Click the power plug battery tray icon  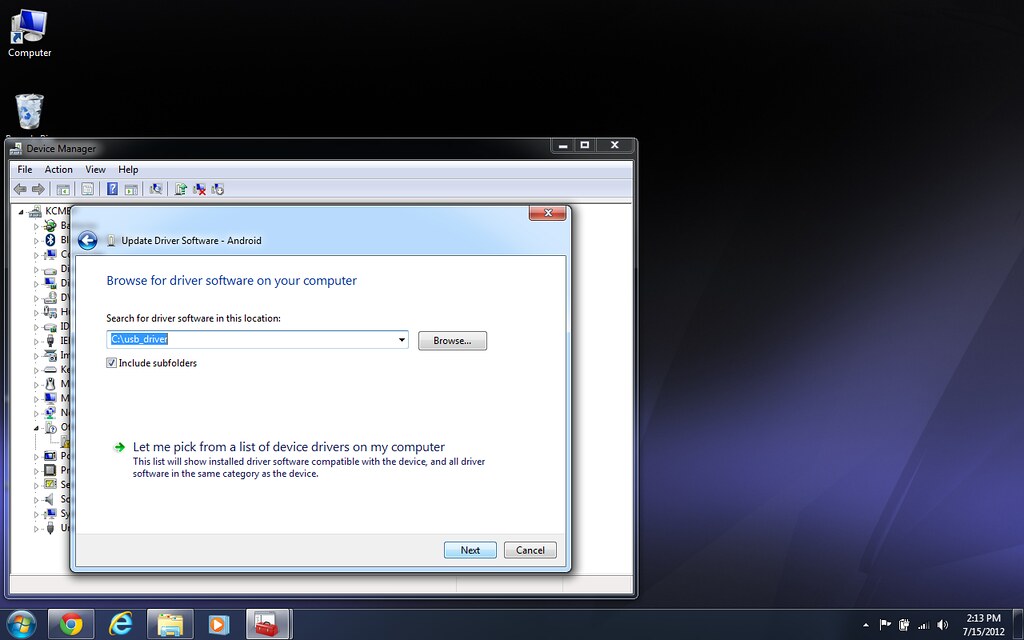[x=904, y=625]
